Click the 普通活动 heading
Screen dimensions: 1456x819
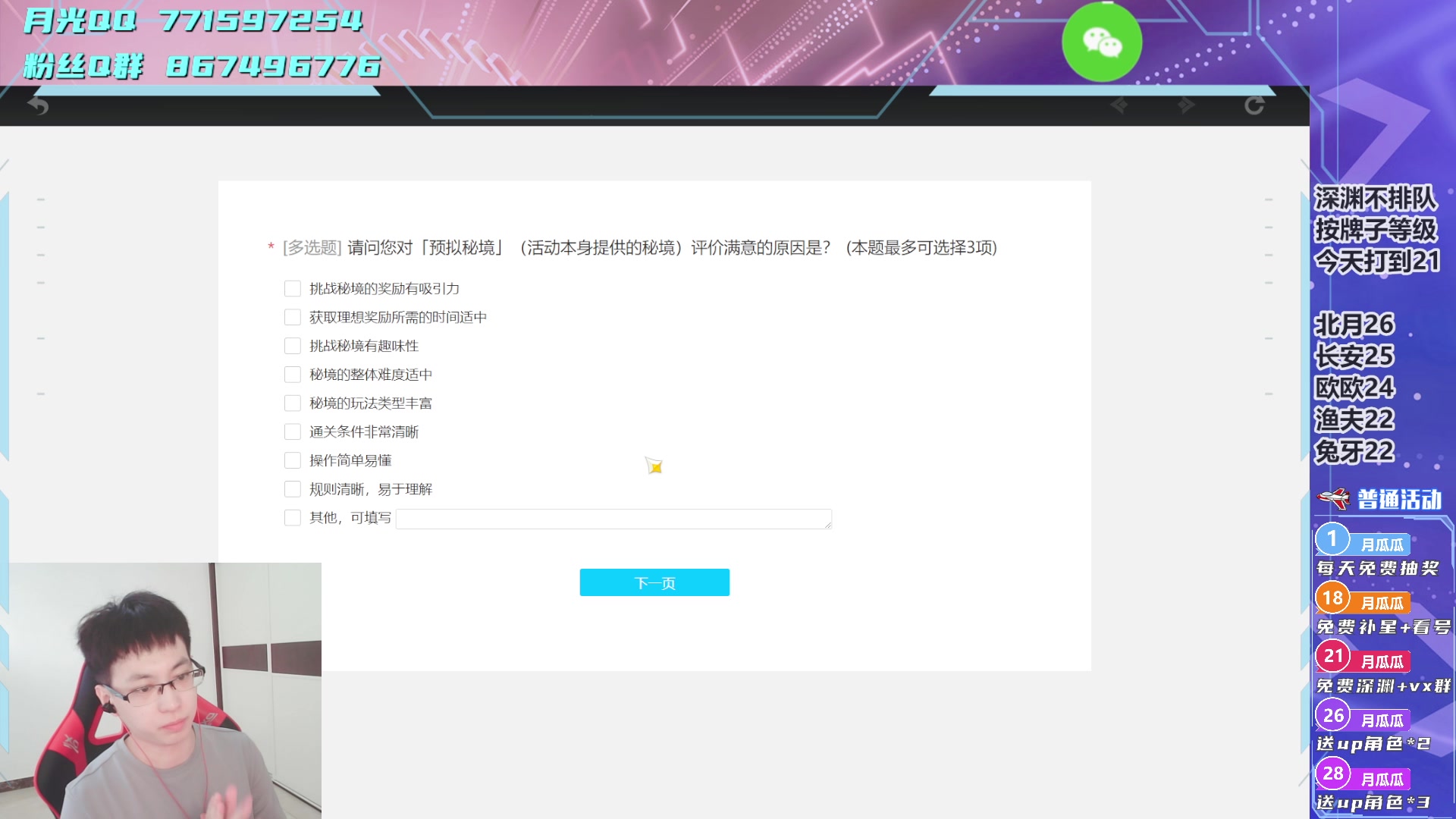1399,500
